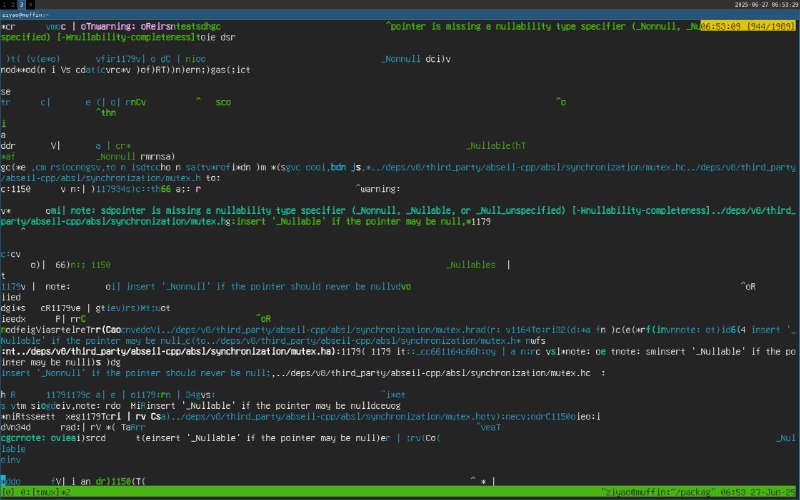Click the 'cgcrnote: ovieai)srcd' text
The width and height of the screenshot is (800, 500).
click(x=53, y=438)
